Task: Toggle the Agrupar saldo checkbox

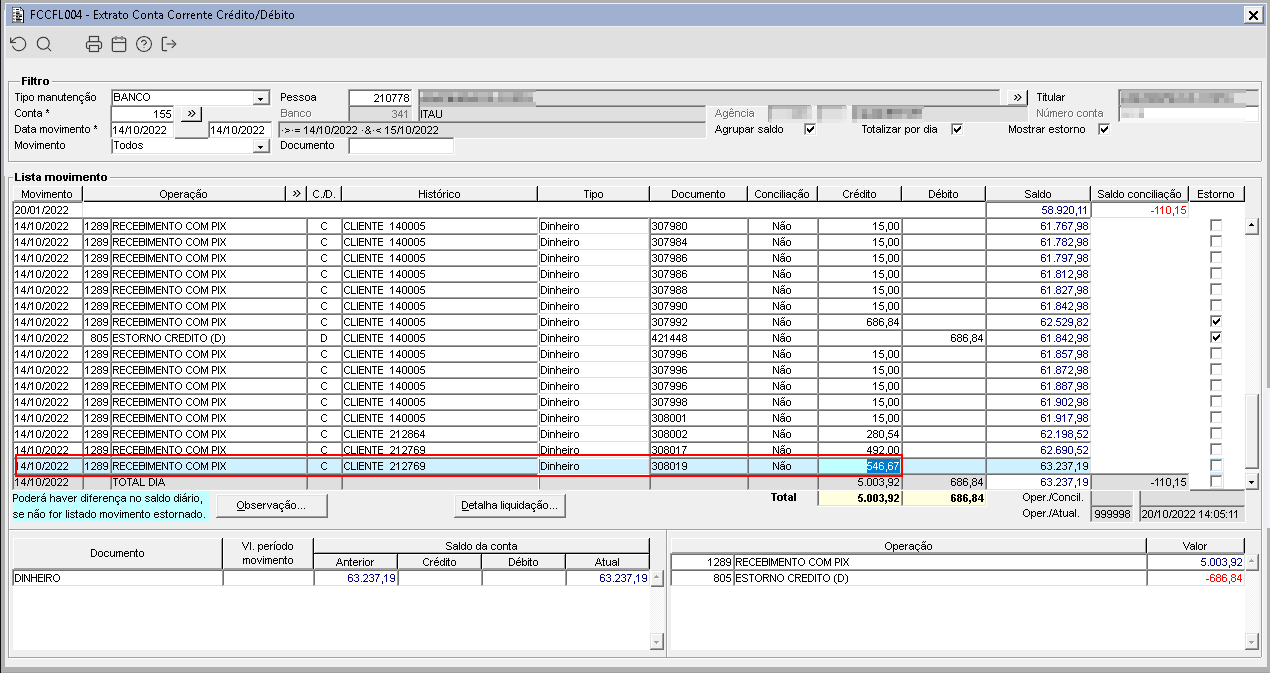Action: click(x=810, y=129)
